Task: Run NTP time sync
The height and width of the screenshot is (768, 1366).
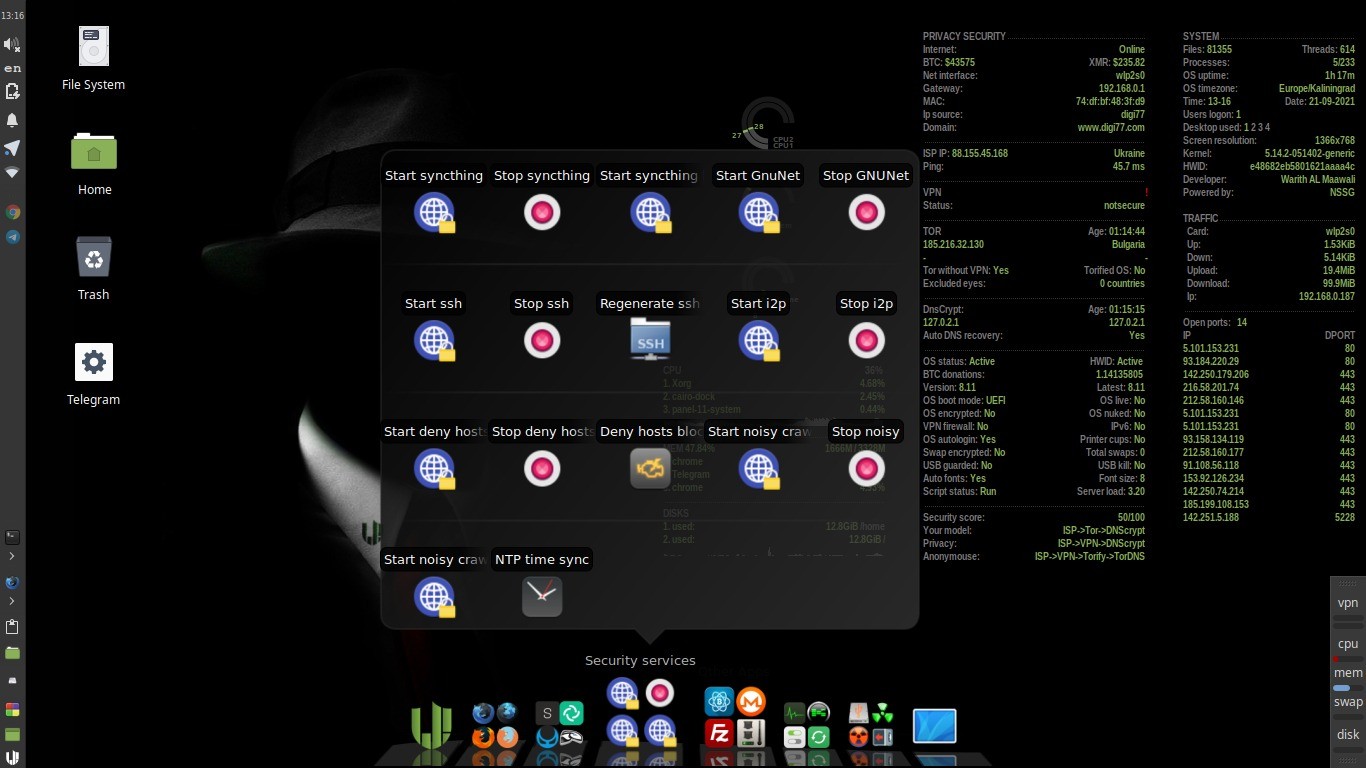Action: (542, 596)
